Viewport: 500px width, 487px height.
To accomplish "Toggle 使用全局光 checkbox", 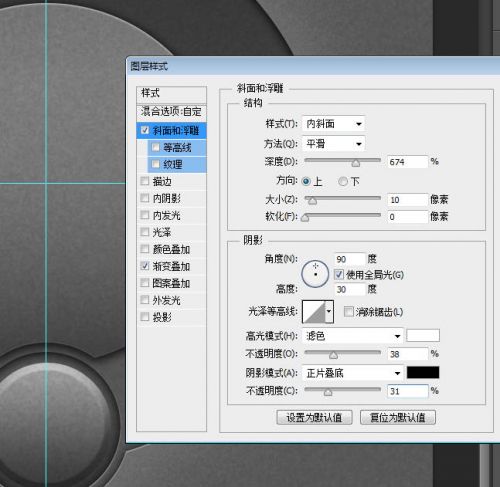I will pyautogui.click(x=339, y=275).
